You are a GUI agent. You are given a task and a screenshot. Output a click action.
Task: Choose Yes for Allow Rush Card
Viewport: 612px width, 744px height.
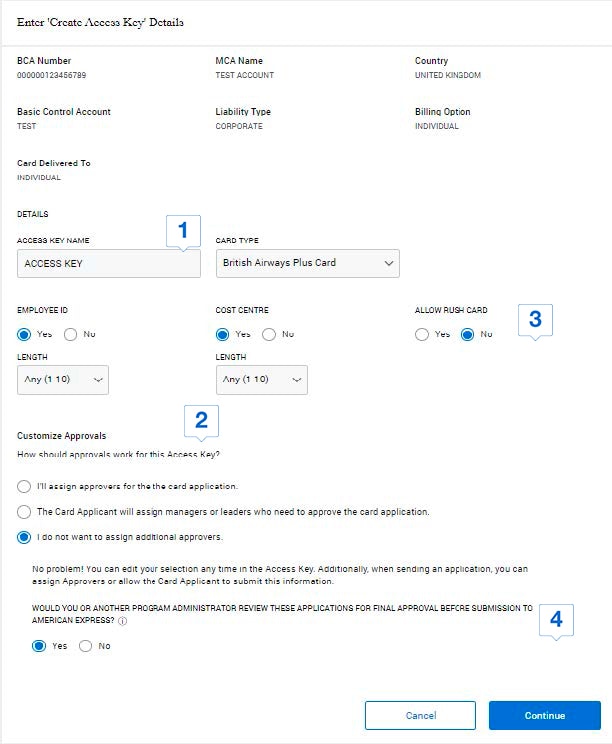click(x=422, y=334)
